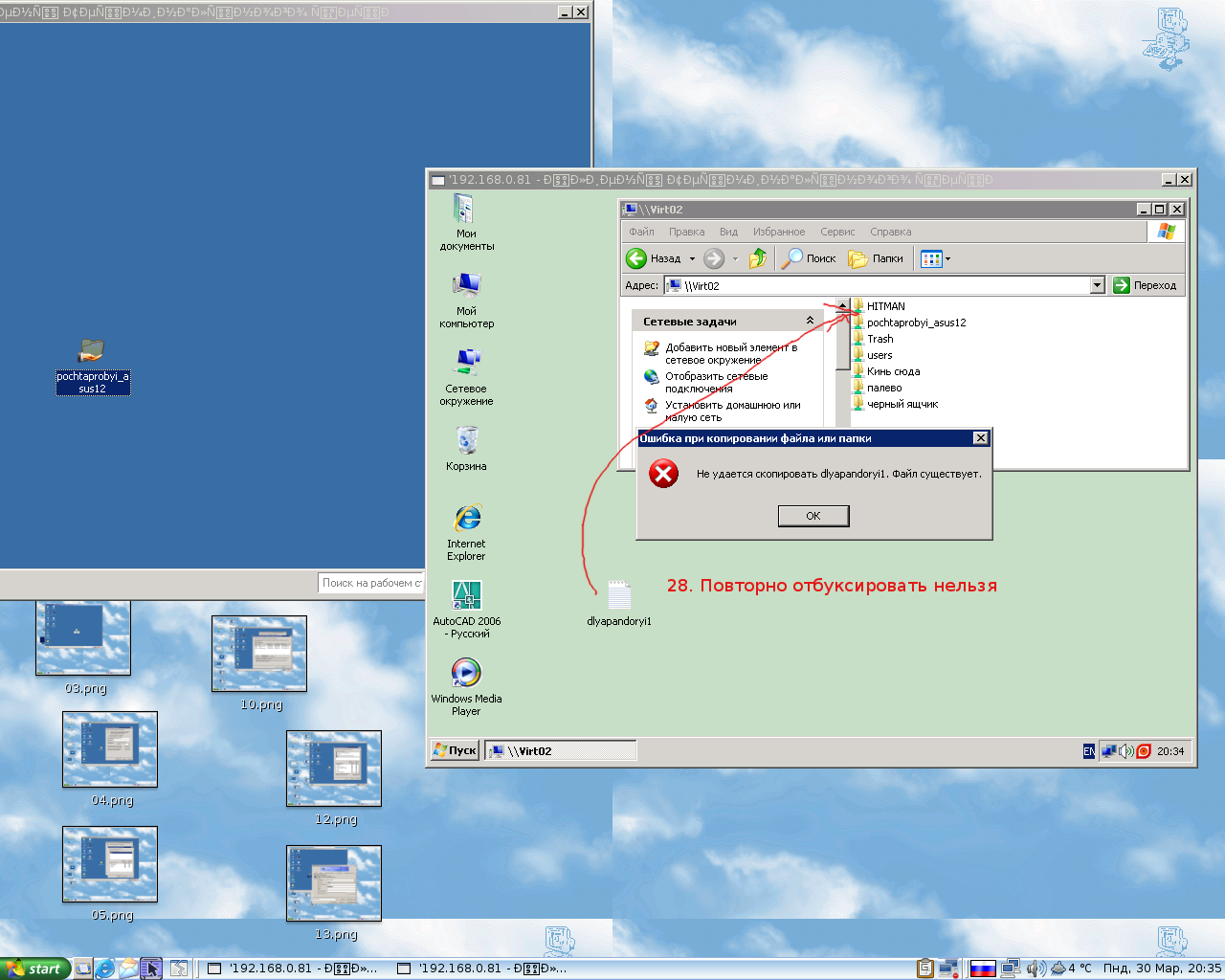The image size is (1225, 980).
Task: Click the Пуск start button
Action: click(455, 750)
